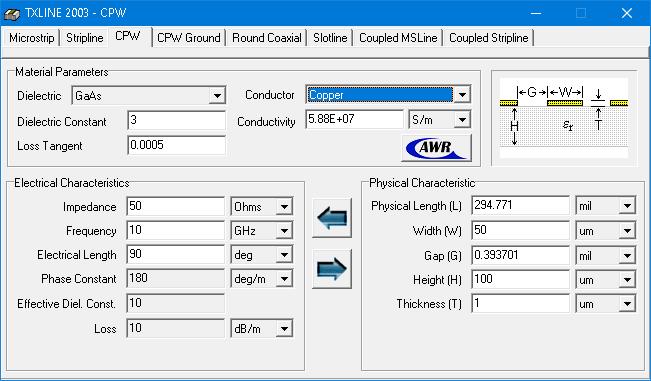Expand the Loss dB/m unit dropdown
651x381 pixels.
(284, 329)
